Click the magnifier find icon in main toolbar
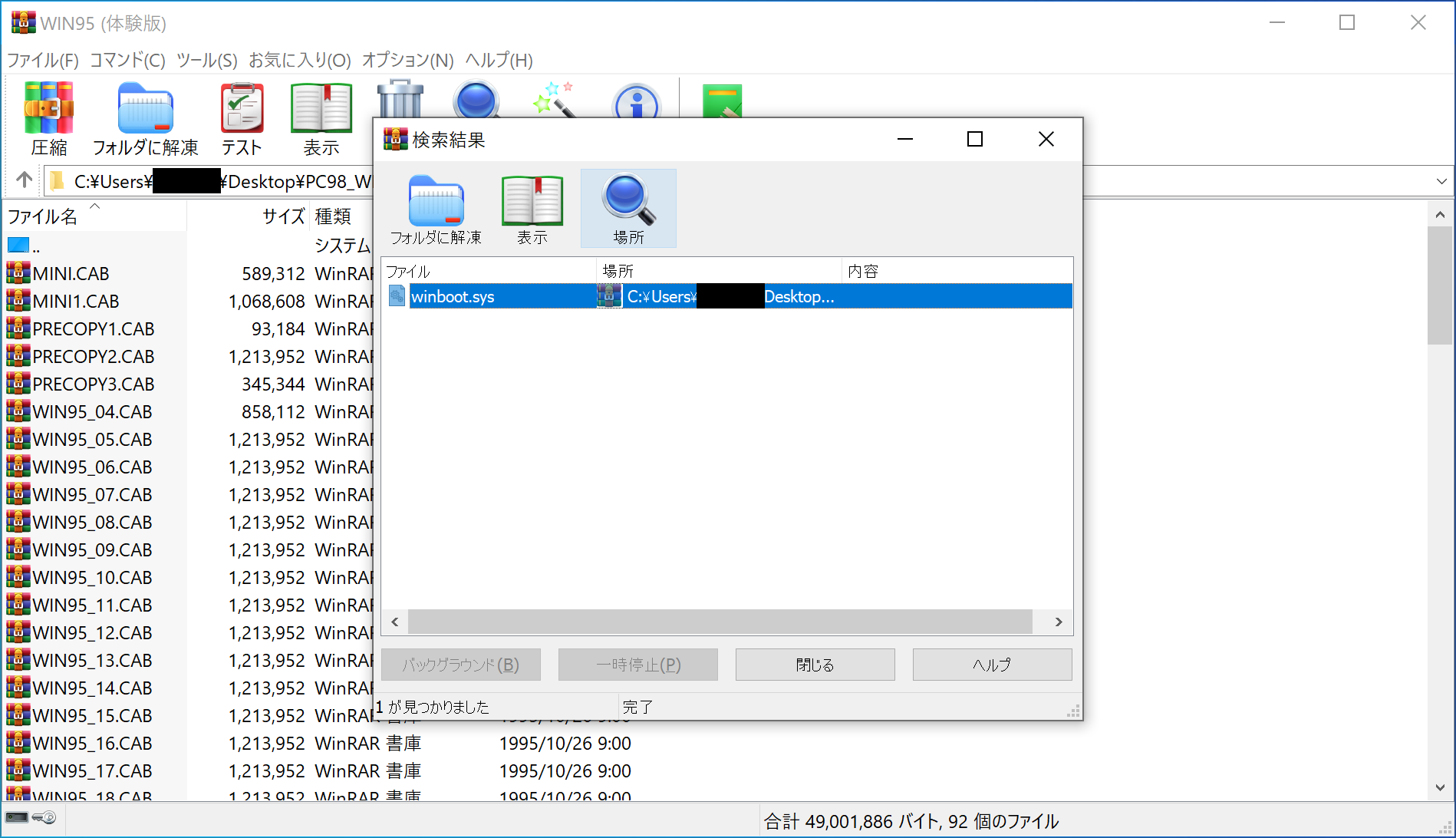The height and width of the screenshot is (838, 1456). (476, 99)
